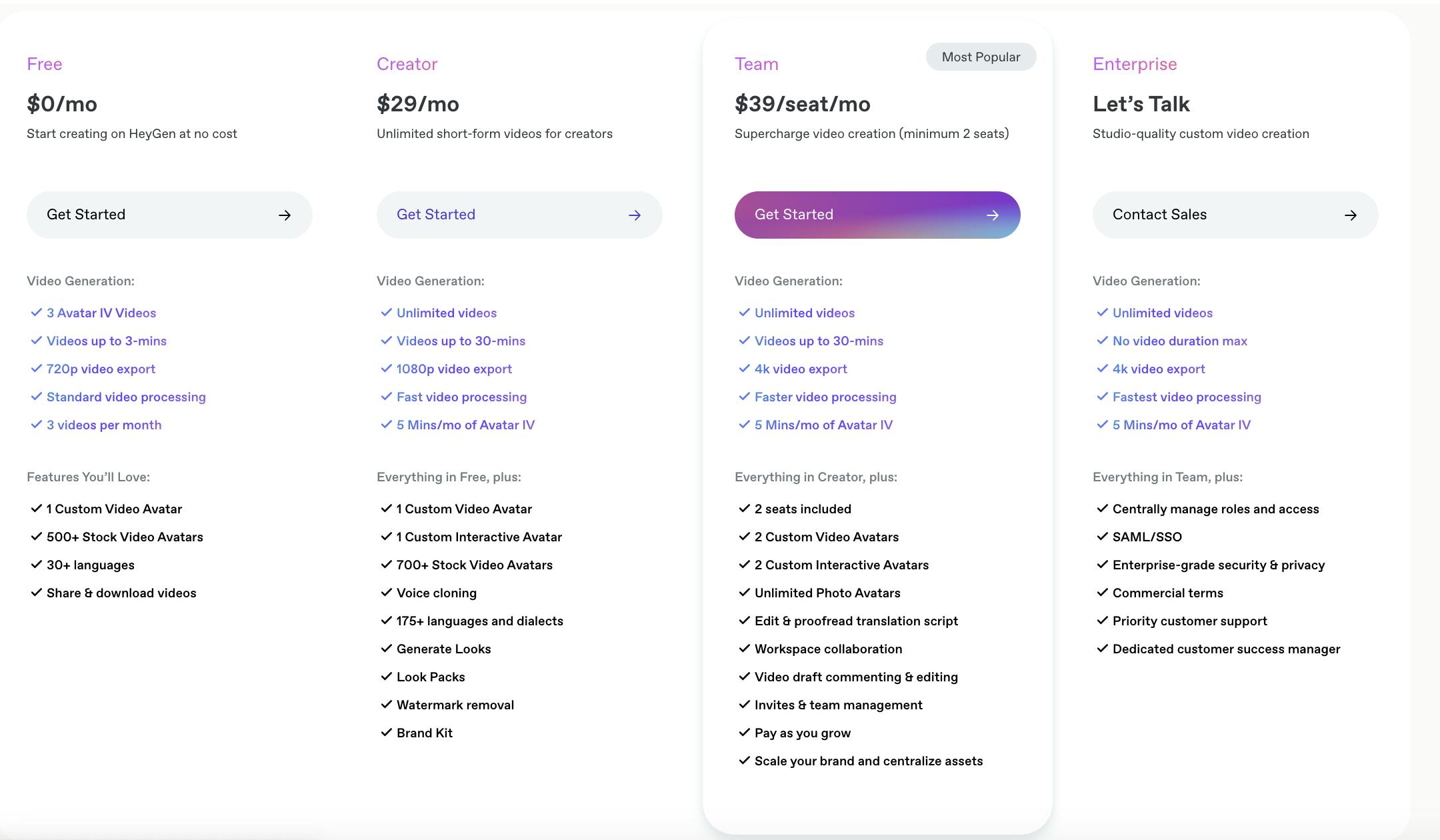
Task: Click the arrow icon in Team plan button
Action: coord(993,215)
